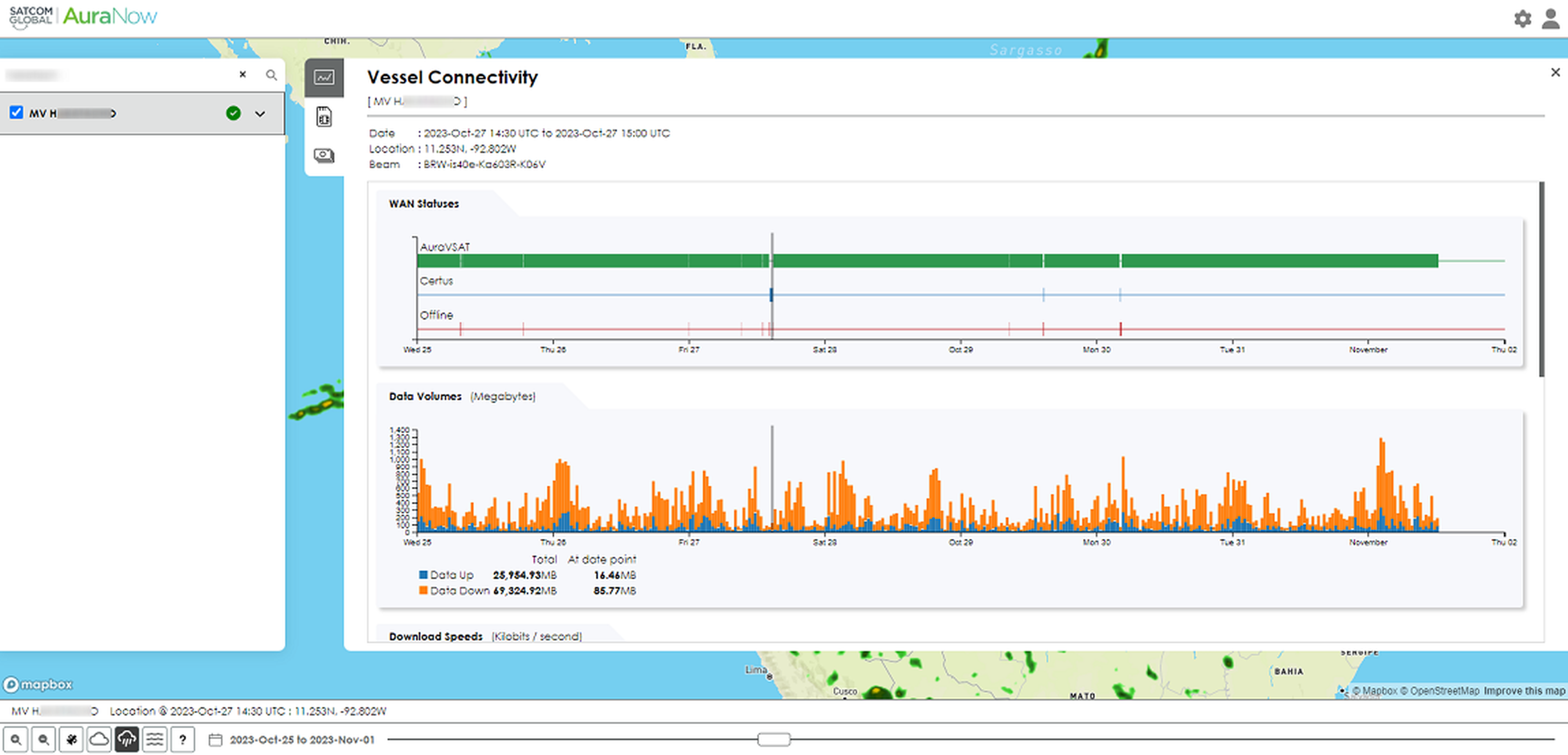Toggle the cloud cover layer
Image resolution: width=1568 pixels, height=755 pixels.
pos(98,740)
